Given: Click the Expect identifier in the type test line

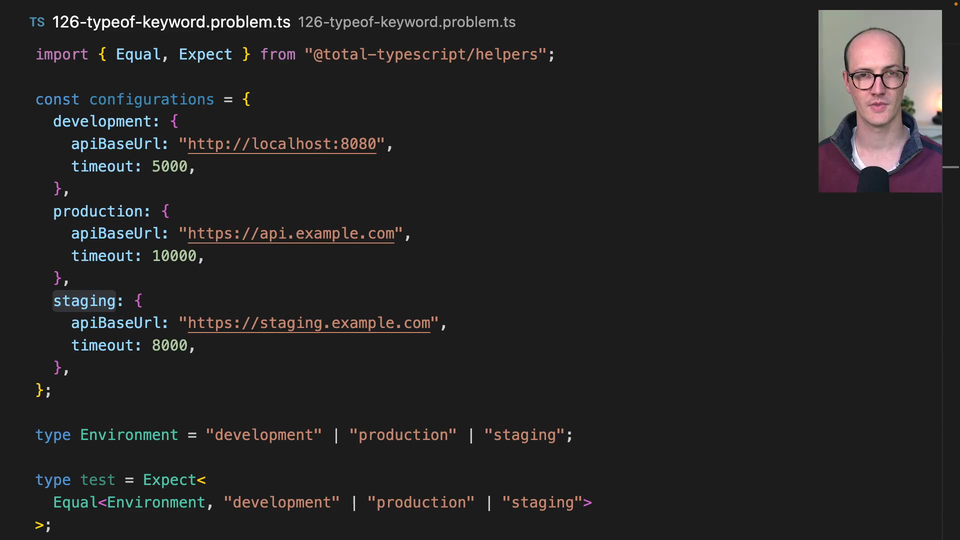Looking at the screenshot, I should (169, 480).
